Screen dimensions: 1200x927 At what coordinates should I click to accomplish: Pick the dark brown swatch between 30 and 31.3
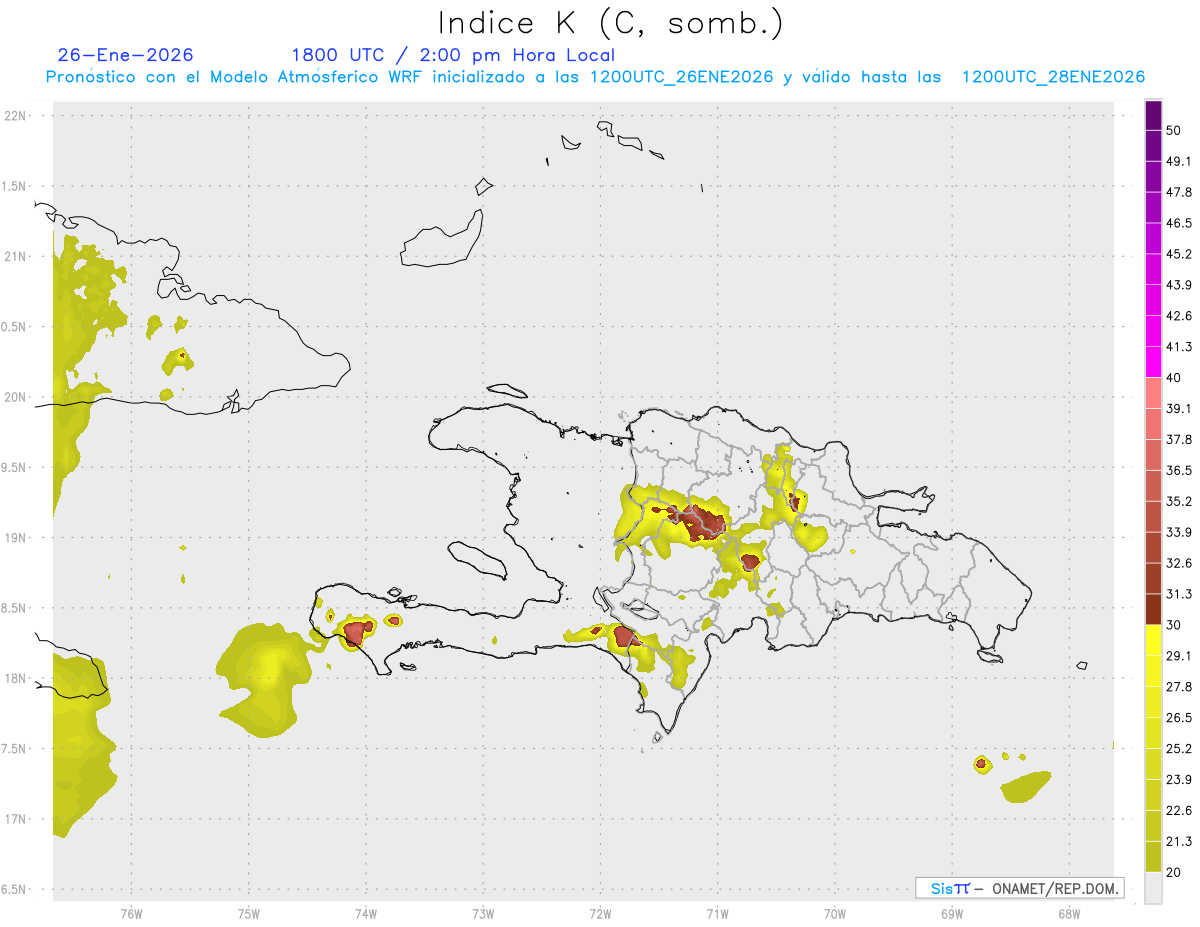[1153, 609]
